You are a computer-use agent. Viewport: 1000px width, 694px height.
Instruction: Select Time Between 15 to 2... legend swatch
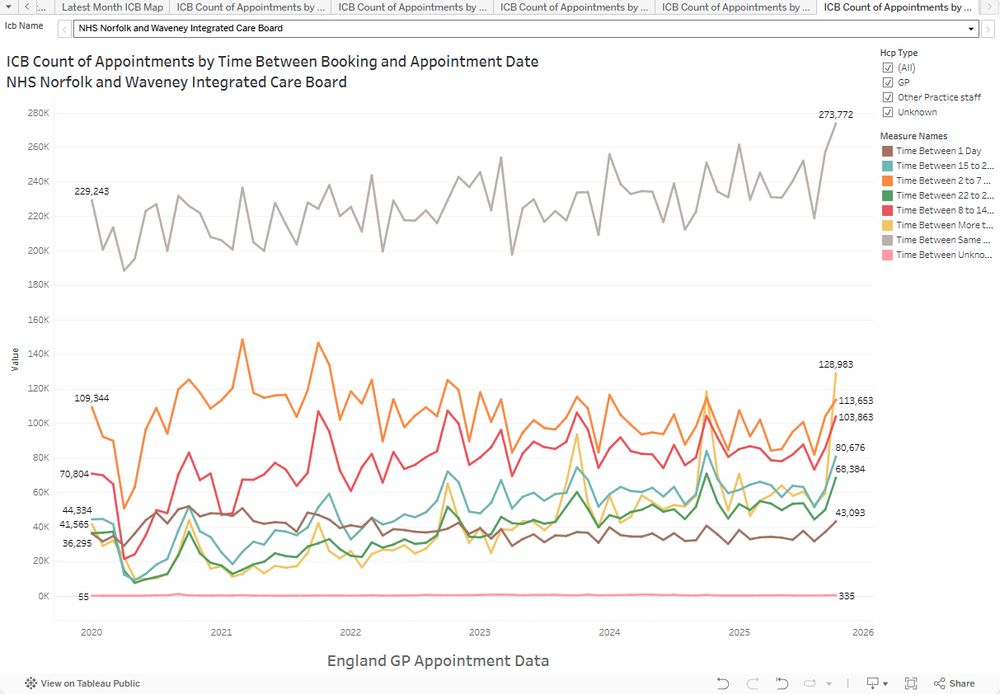point(887,166)
